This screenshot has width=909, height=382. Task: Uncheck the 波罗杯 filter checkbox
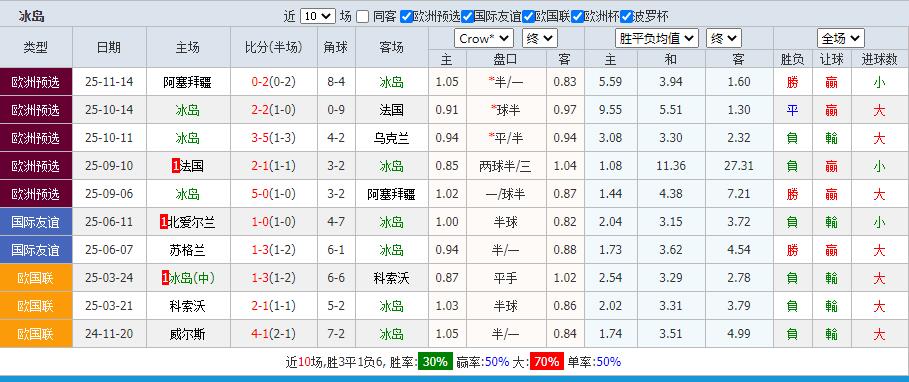[x=626, y=16]
